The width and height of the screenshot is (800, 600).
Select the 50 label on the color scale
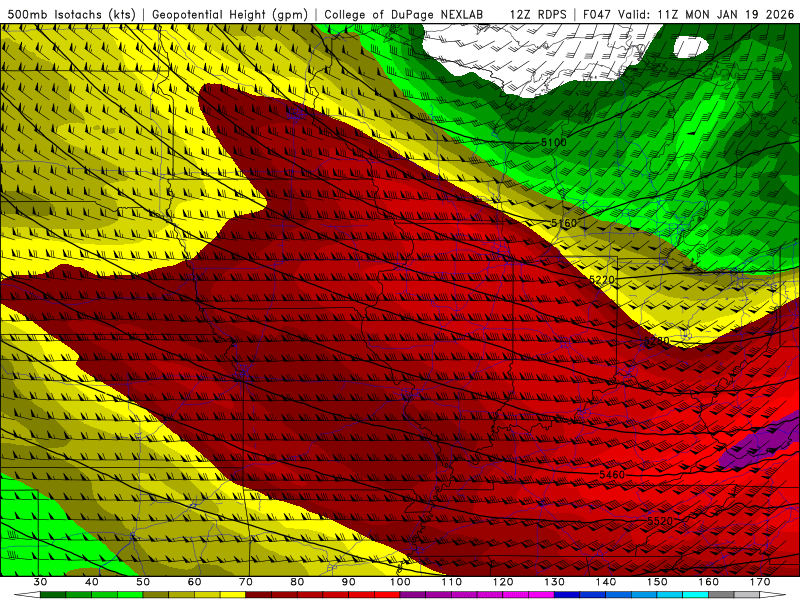[143, 582]
